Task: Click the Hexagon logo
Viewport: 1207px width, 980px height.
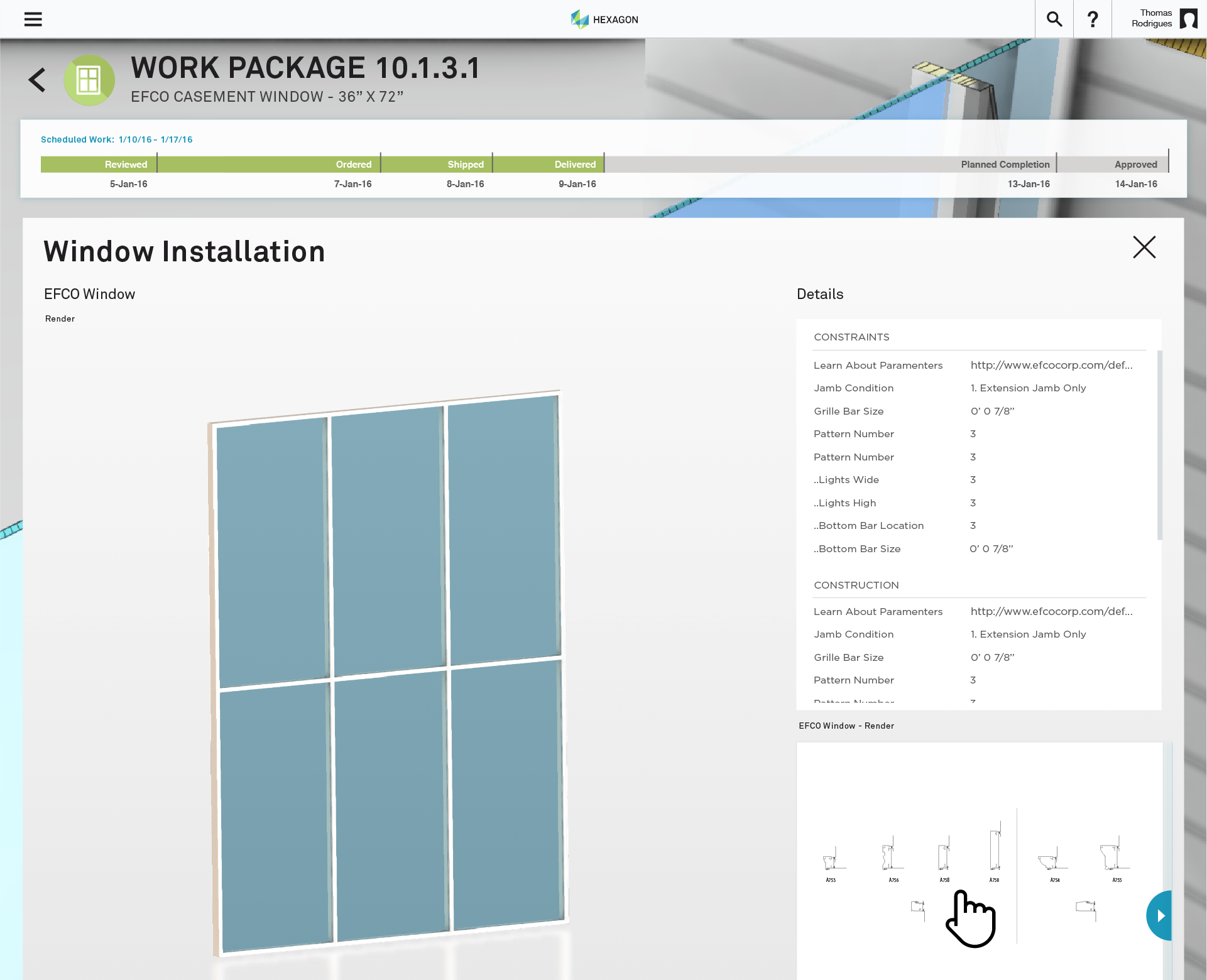Action: (x=604, y=19)
